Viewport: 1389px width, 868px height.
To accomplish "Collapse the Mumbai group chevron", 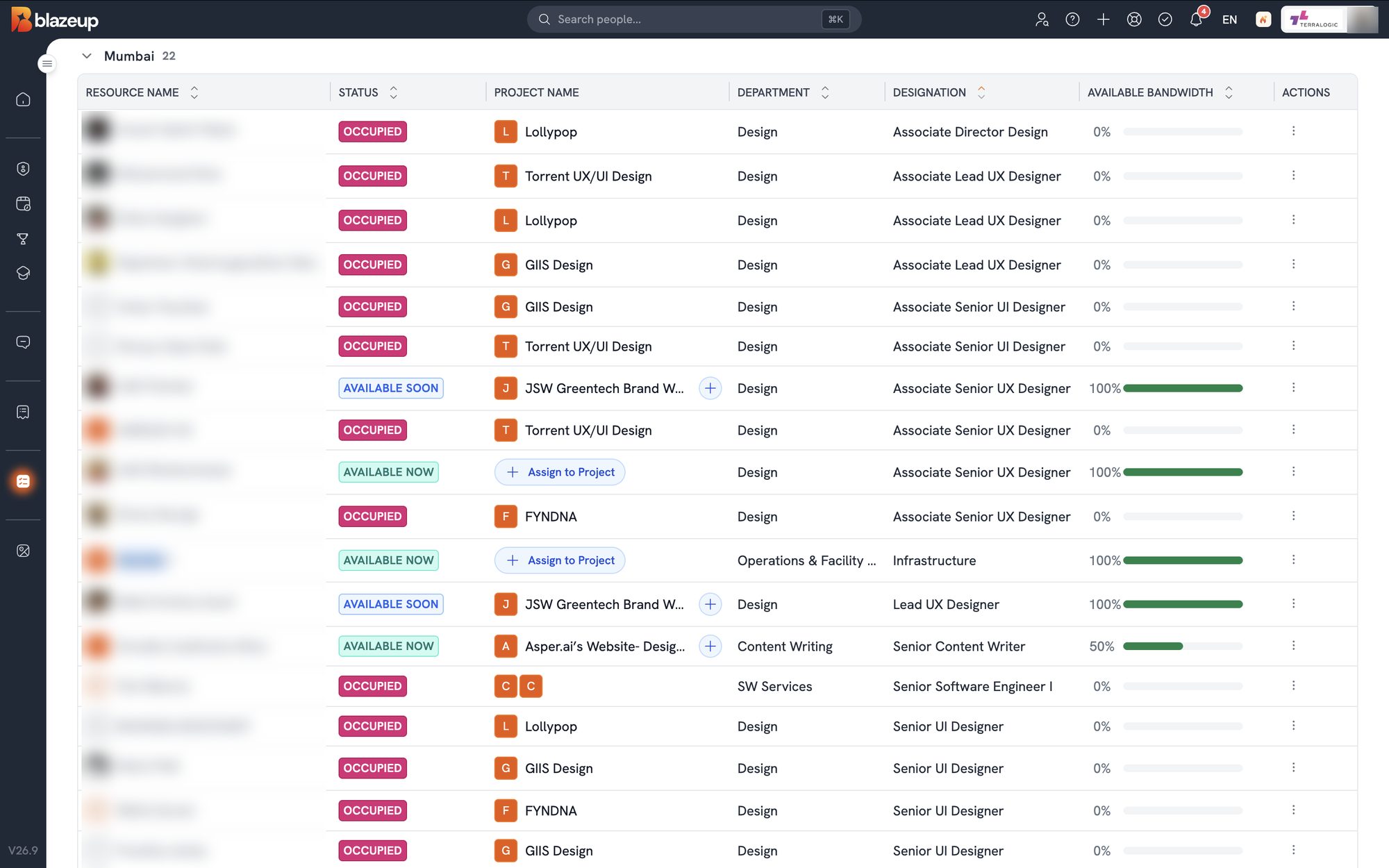I will point(87,56).
